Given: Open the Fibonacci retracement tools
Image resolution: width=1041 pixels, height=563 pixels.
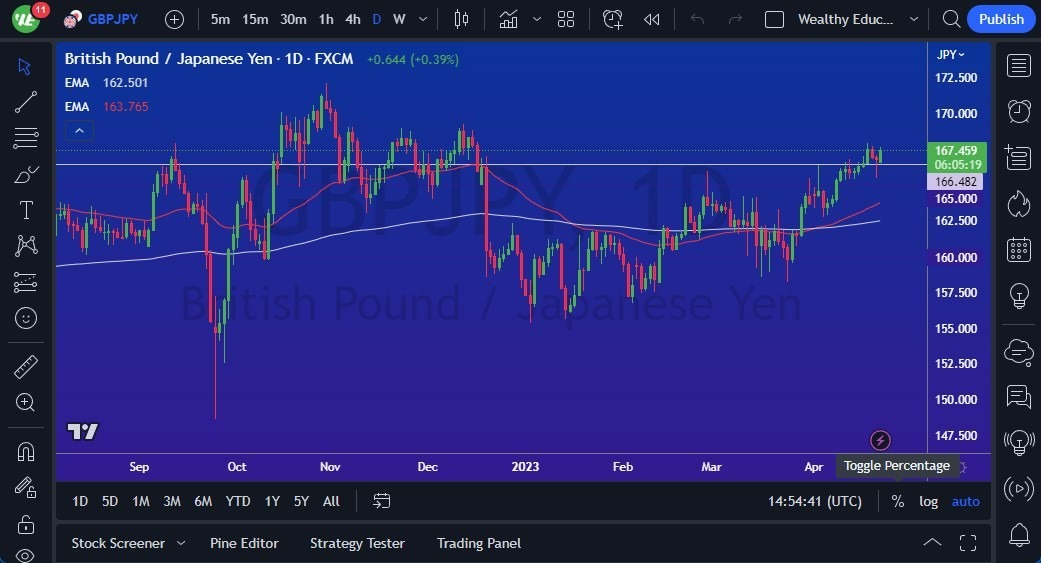Looking at the screenshot, I should click(25, 138).
